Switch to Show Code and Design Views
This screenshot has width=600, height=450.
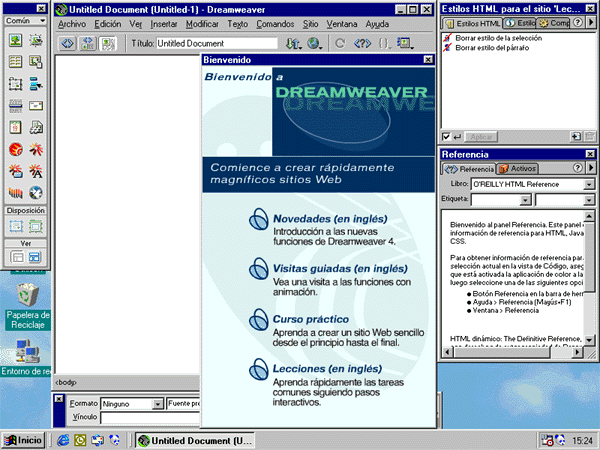tap(88, 43)
